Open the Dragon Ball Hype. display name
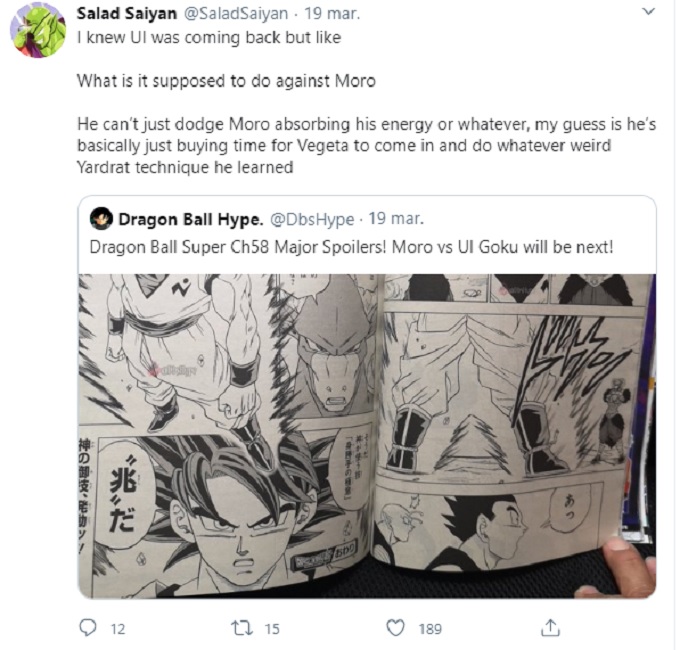The height and width of the screenshot is (650, 680). [191, 219]
